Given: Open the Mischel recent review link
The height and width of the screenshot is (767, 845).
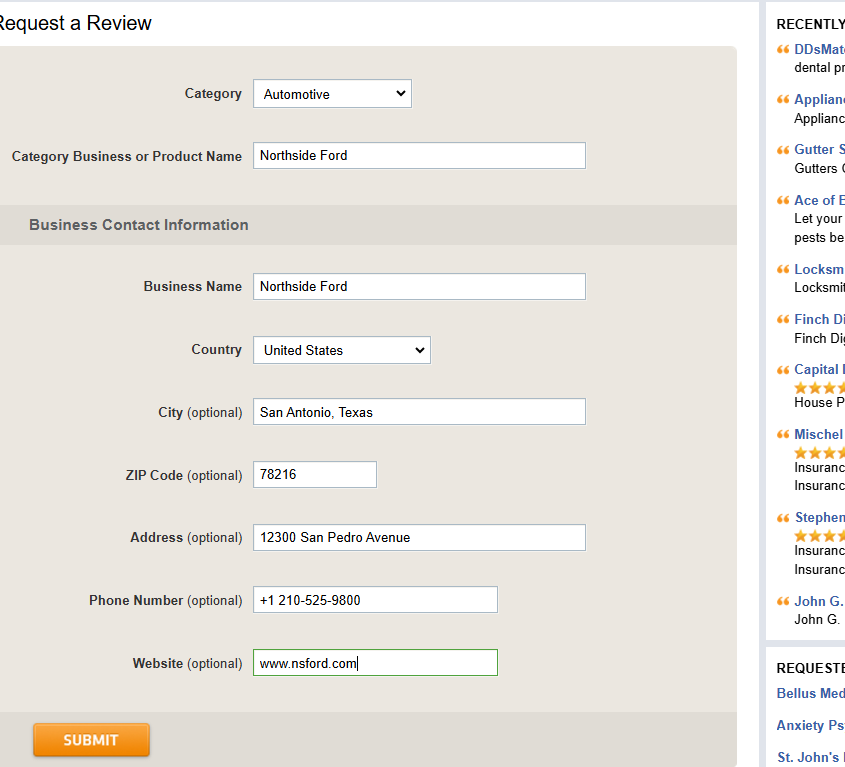Looking at the screenshot, I should point(819,434).
